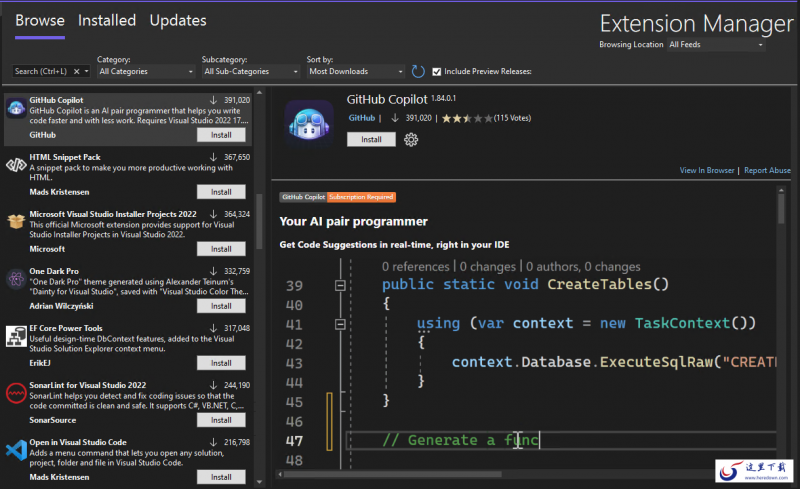Select the EF Core Power Tools title
The width and height of the screenshot is (800, 489).
tap(66, 328)
